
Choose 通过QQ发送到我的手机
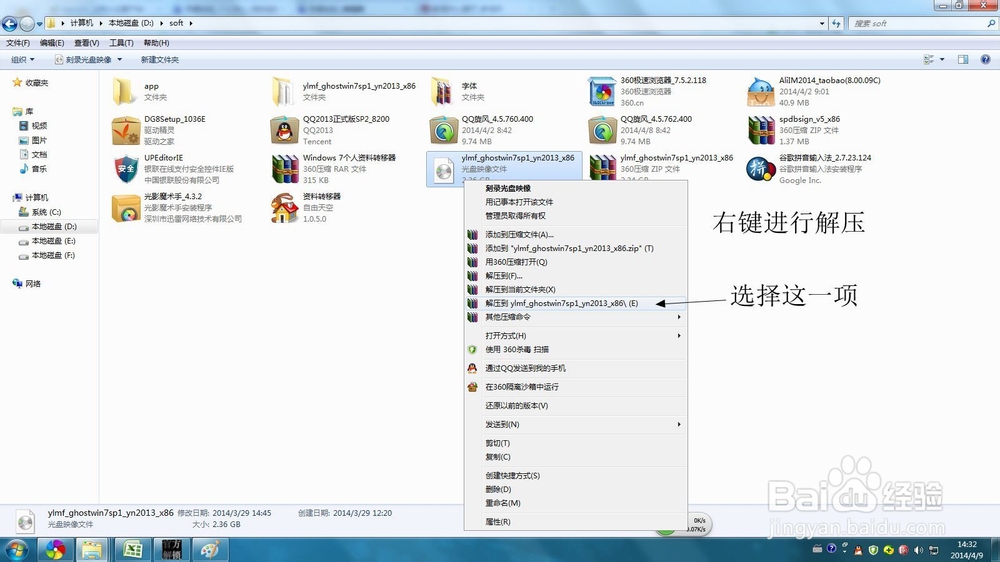point(577,368)
